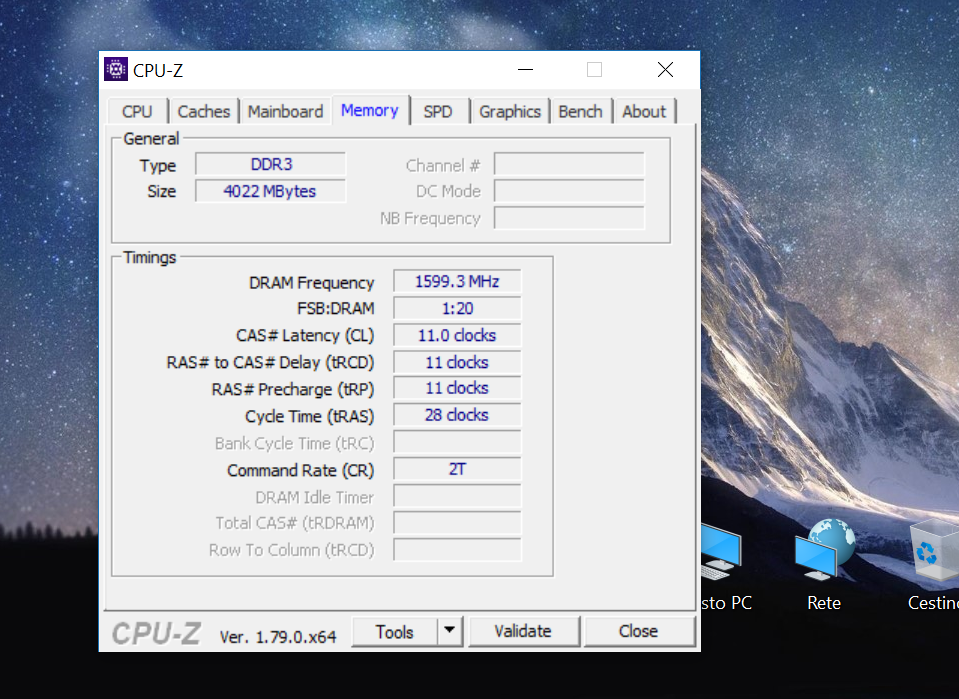Click the "CPU-Z" title bar text
Image resolution: width=959 pixels, height=699 pixels.
point(158,70)
